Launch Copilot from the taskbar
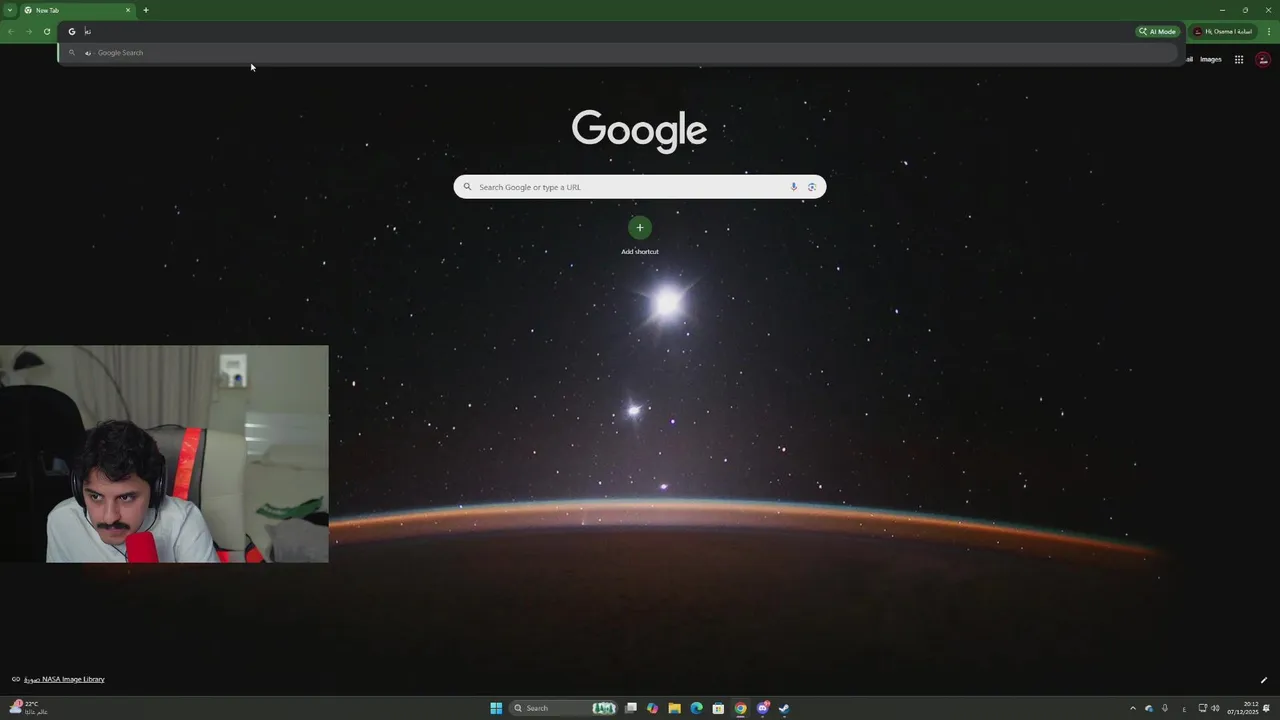The height and width of the screenshot is (720, 1280). click(x=653, y=708)
